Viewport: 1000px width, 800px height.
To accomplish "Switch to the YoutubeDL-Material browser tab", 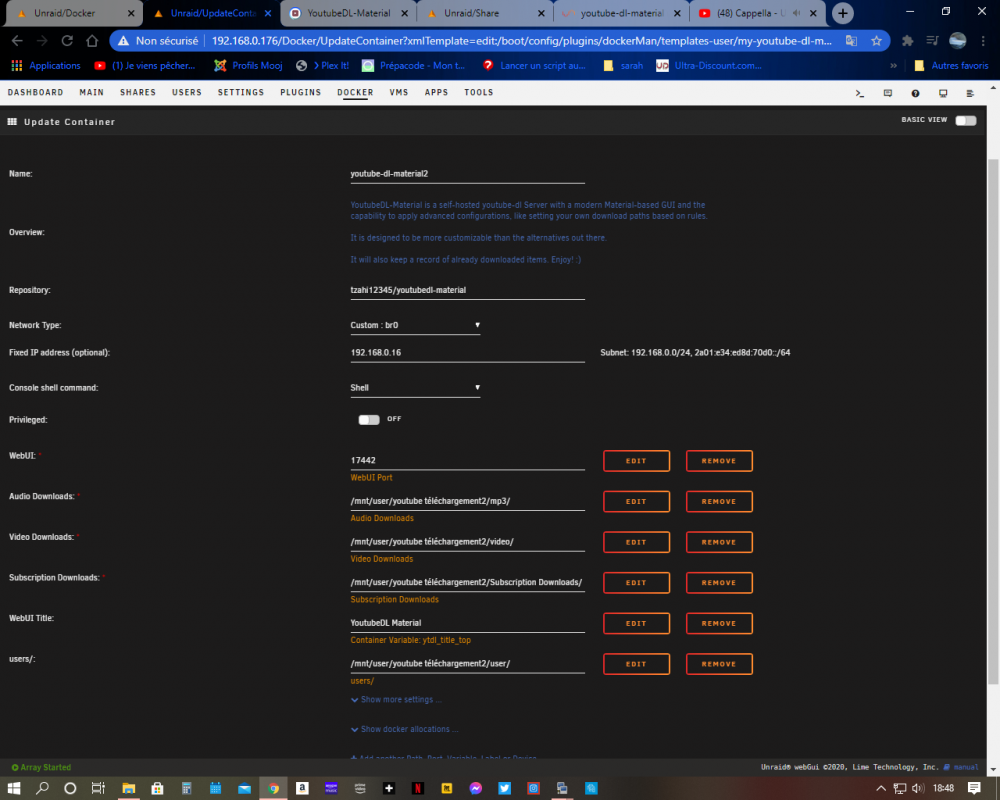I will [349, 13].
